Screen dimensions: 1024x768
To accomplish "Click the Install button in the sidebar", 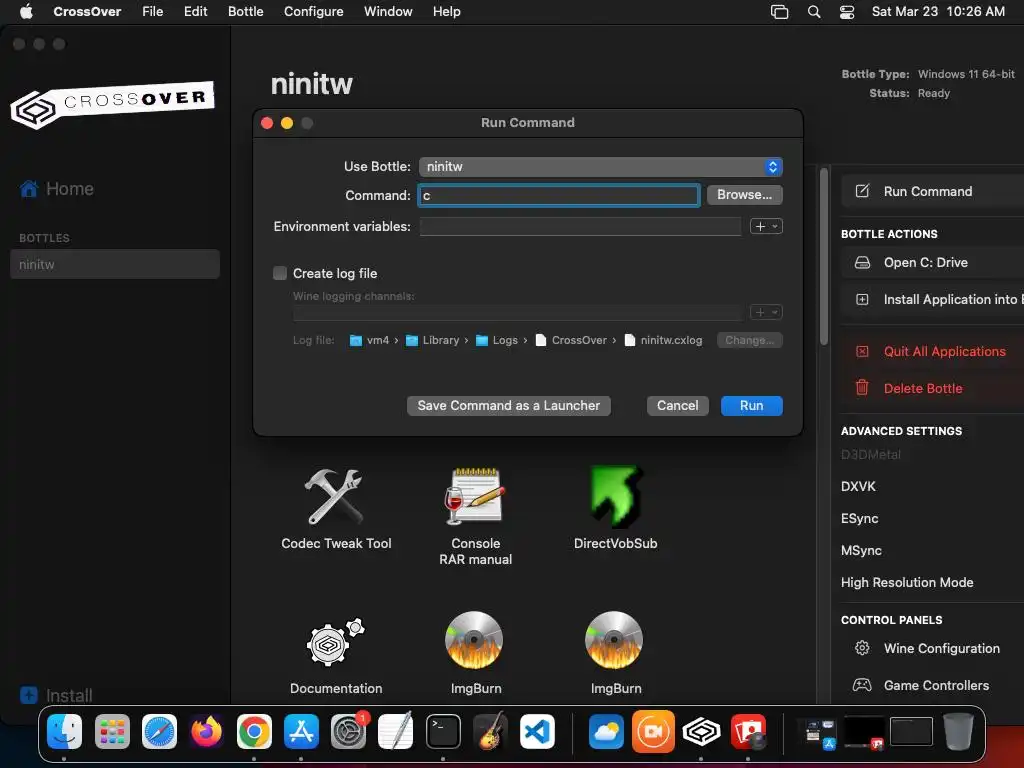I will point(56,696).
